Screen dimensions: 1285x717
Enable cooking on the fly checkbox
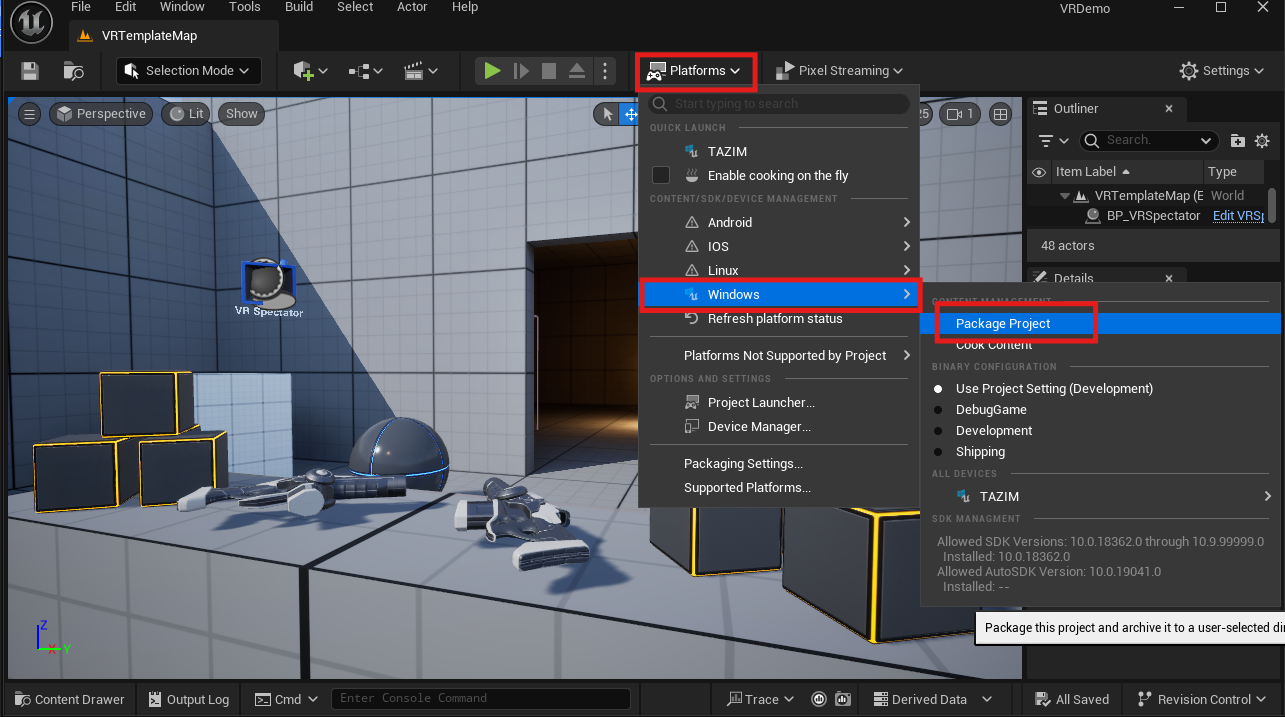[661, 175]
